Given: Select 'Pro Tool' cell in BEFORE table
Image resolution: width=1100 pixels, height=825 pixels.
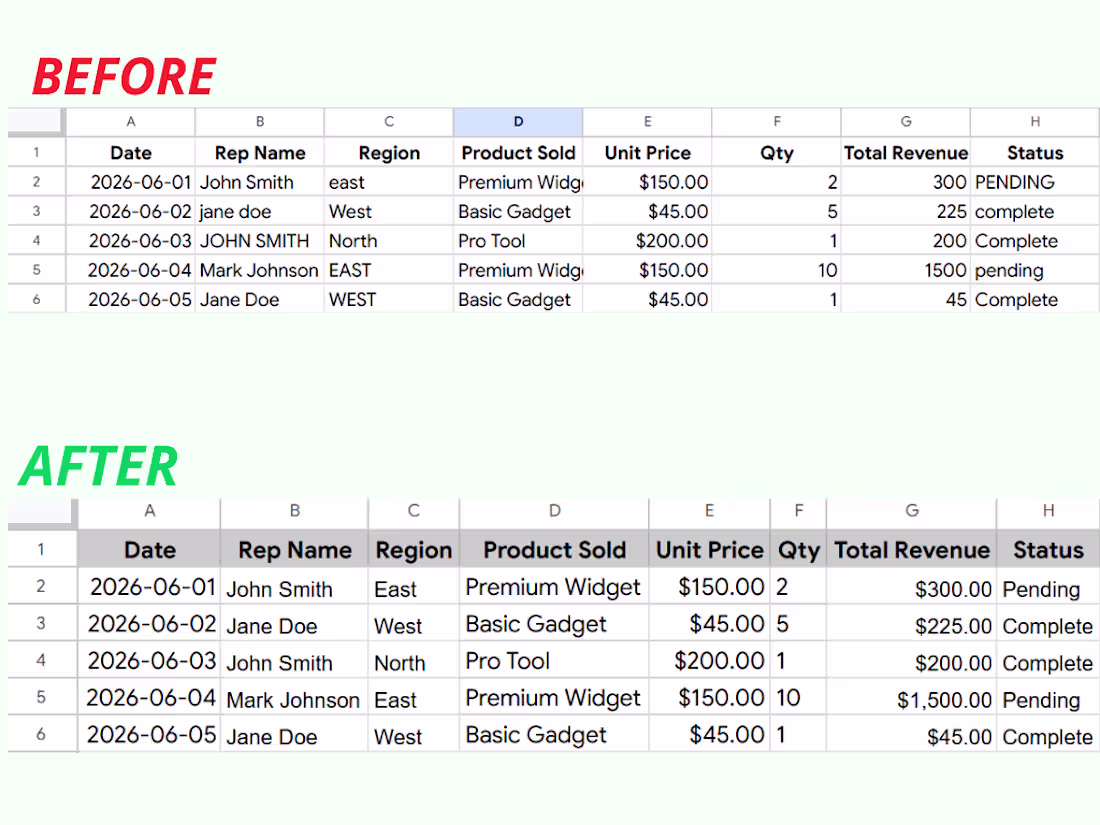Looking at the screenshot, I should [518, 241].
